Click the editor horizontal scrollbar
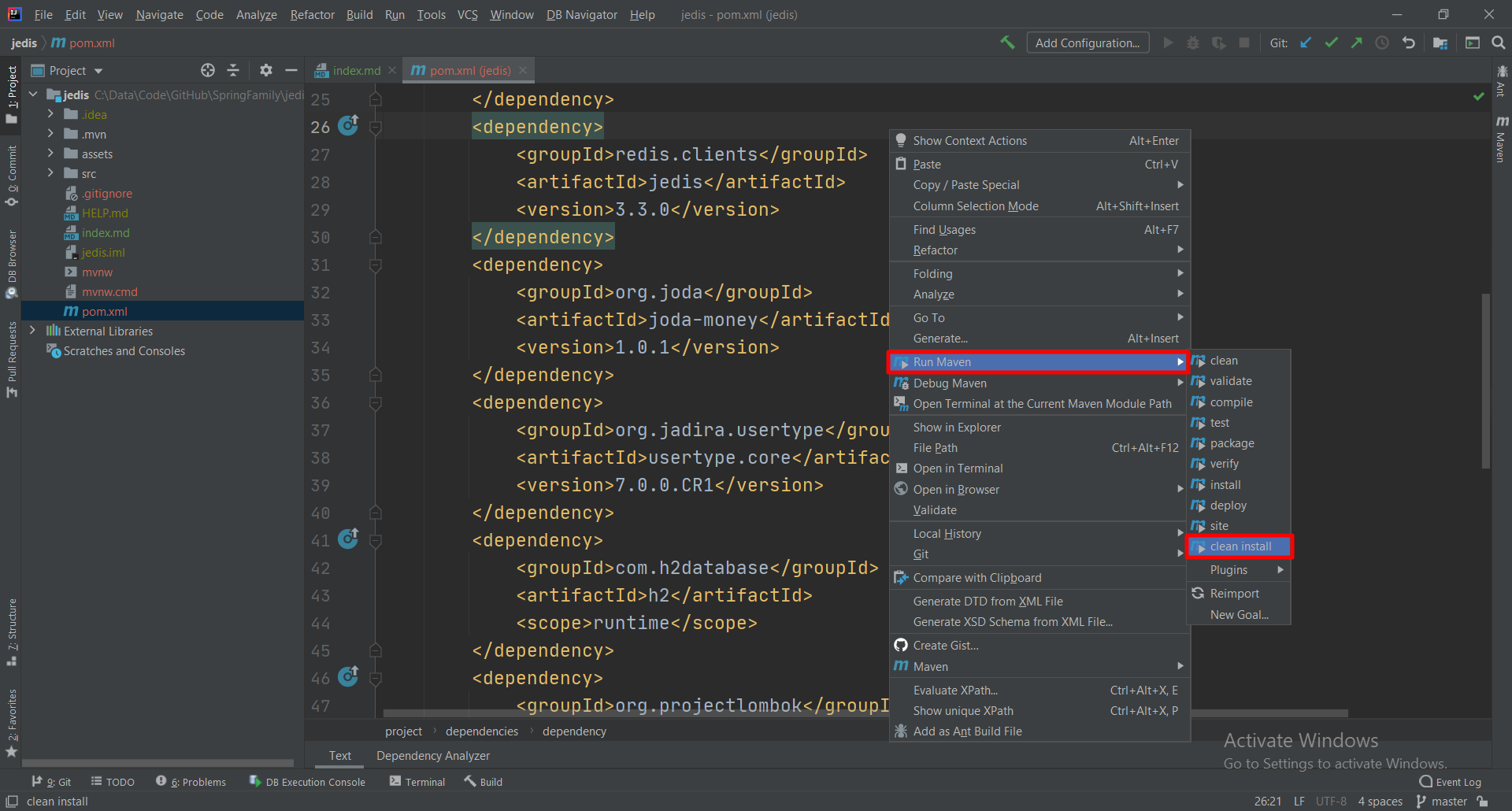Screen dimensions: 1512x811 (x=865, y=713)
